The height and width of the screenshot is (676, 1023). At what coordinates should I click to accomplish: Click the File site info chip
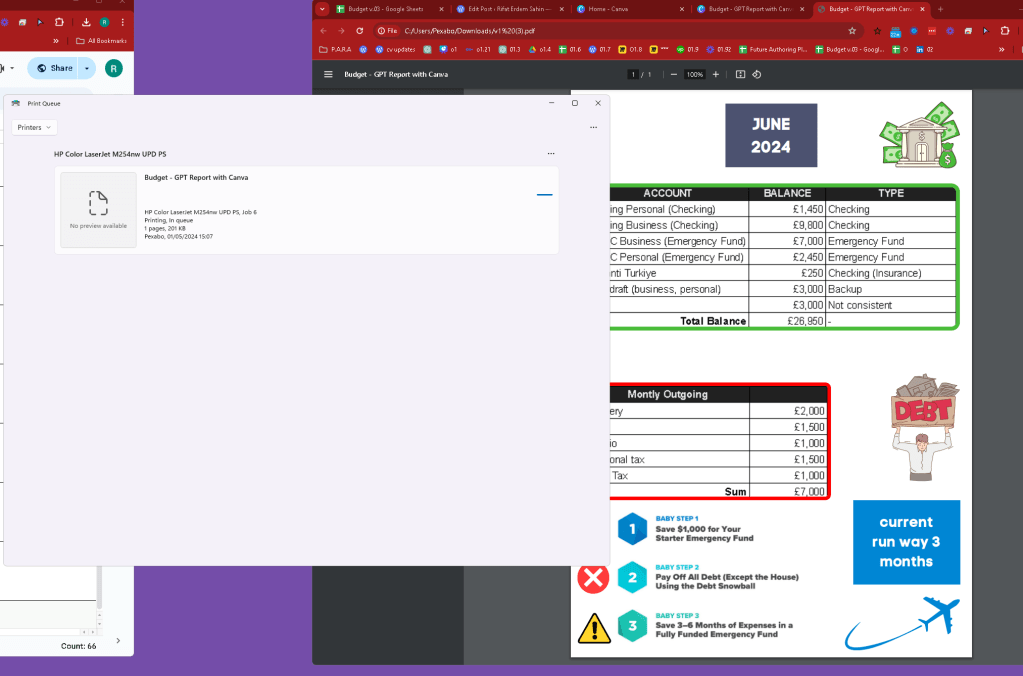point(388,31)
